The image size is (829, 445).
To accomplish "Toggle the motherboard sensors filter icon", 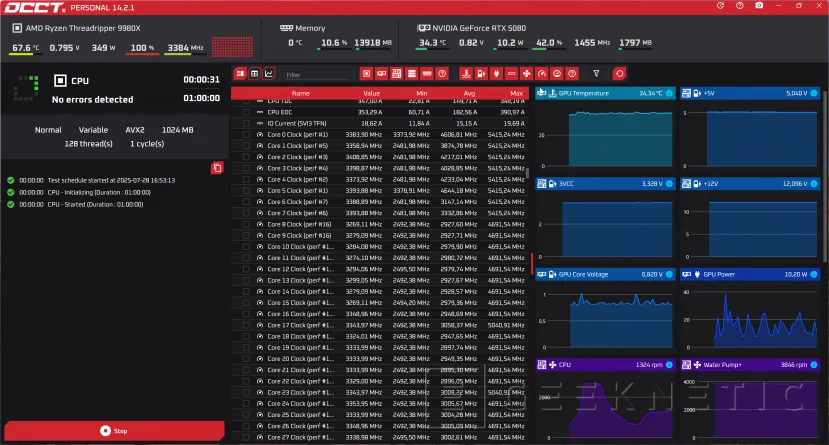I will 397,74.
